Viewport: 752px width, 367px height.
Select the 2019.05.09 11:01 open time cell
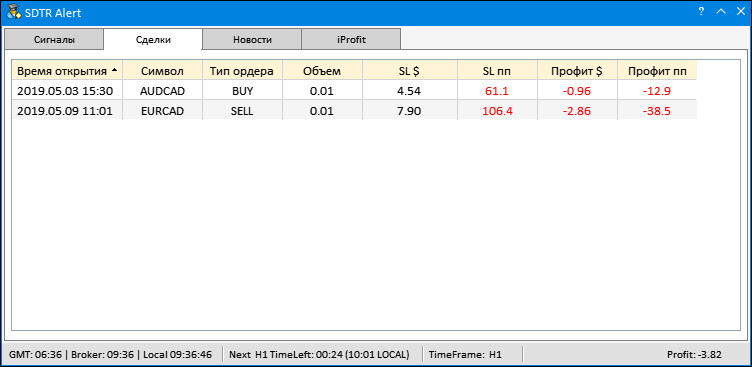coord(67,111)
